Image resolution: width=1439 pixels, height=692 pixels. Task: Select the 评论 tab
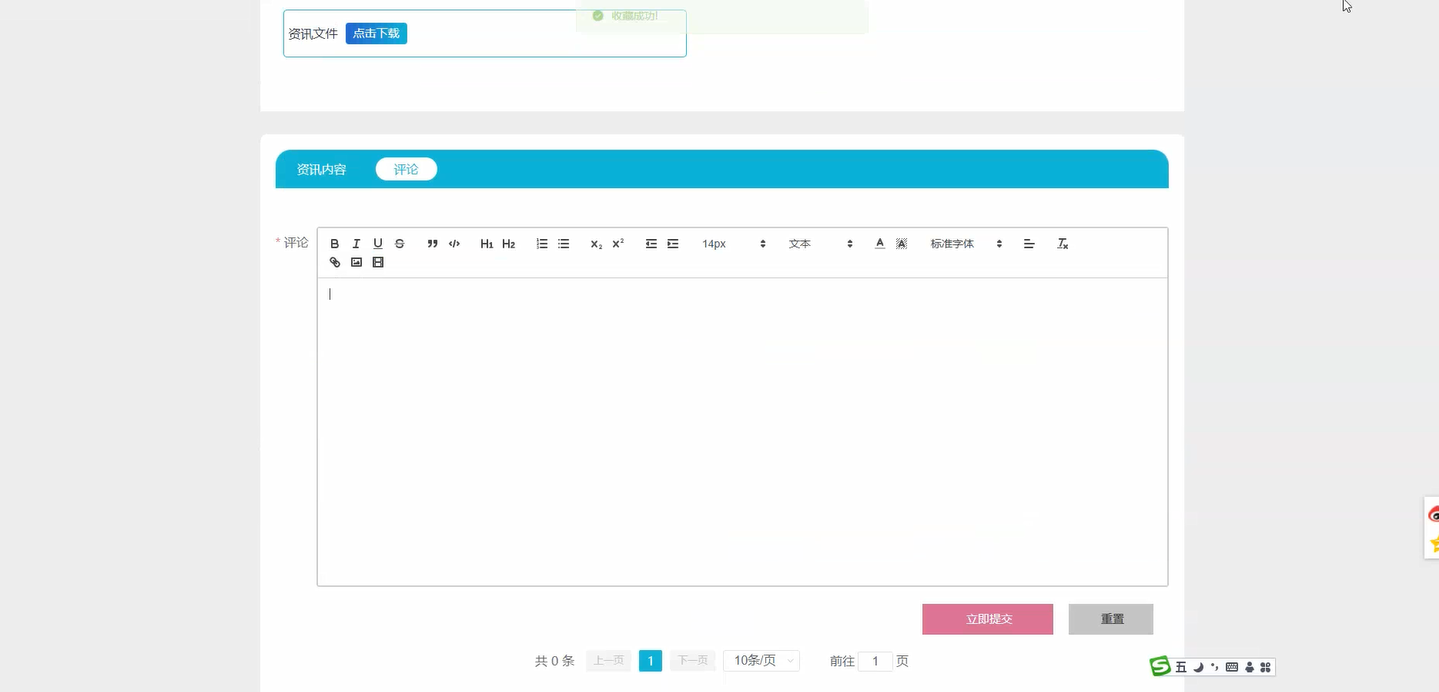pos(406,170)
